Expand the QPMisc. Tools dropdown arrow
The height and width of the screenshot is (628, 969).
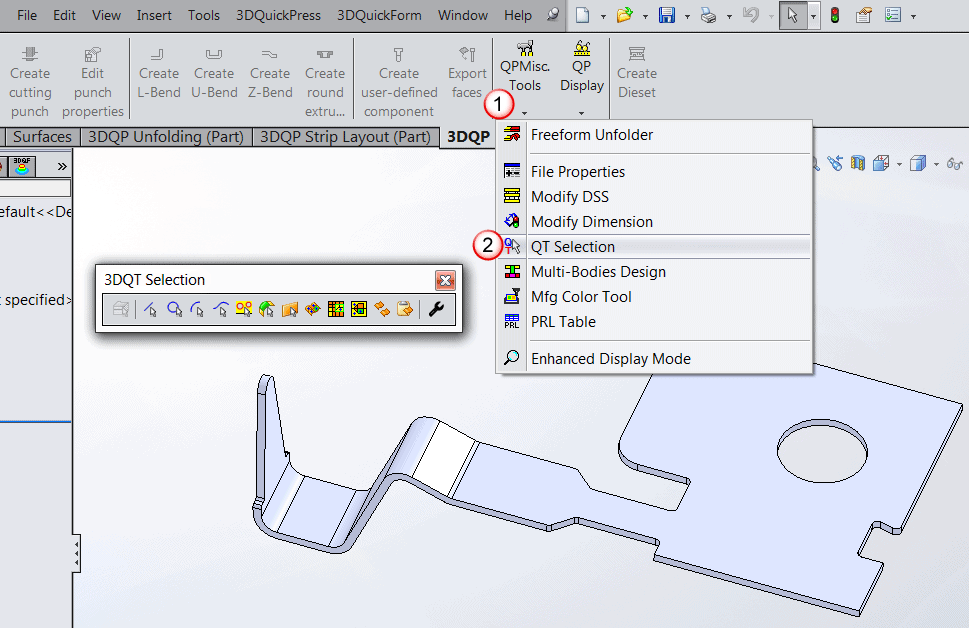(x=524, y=113)
